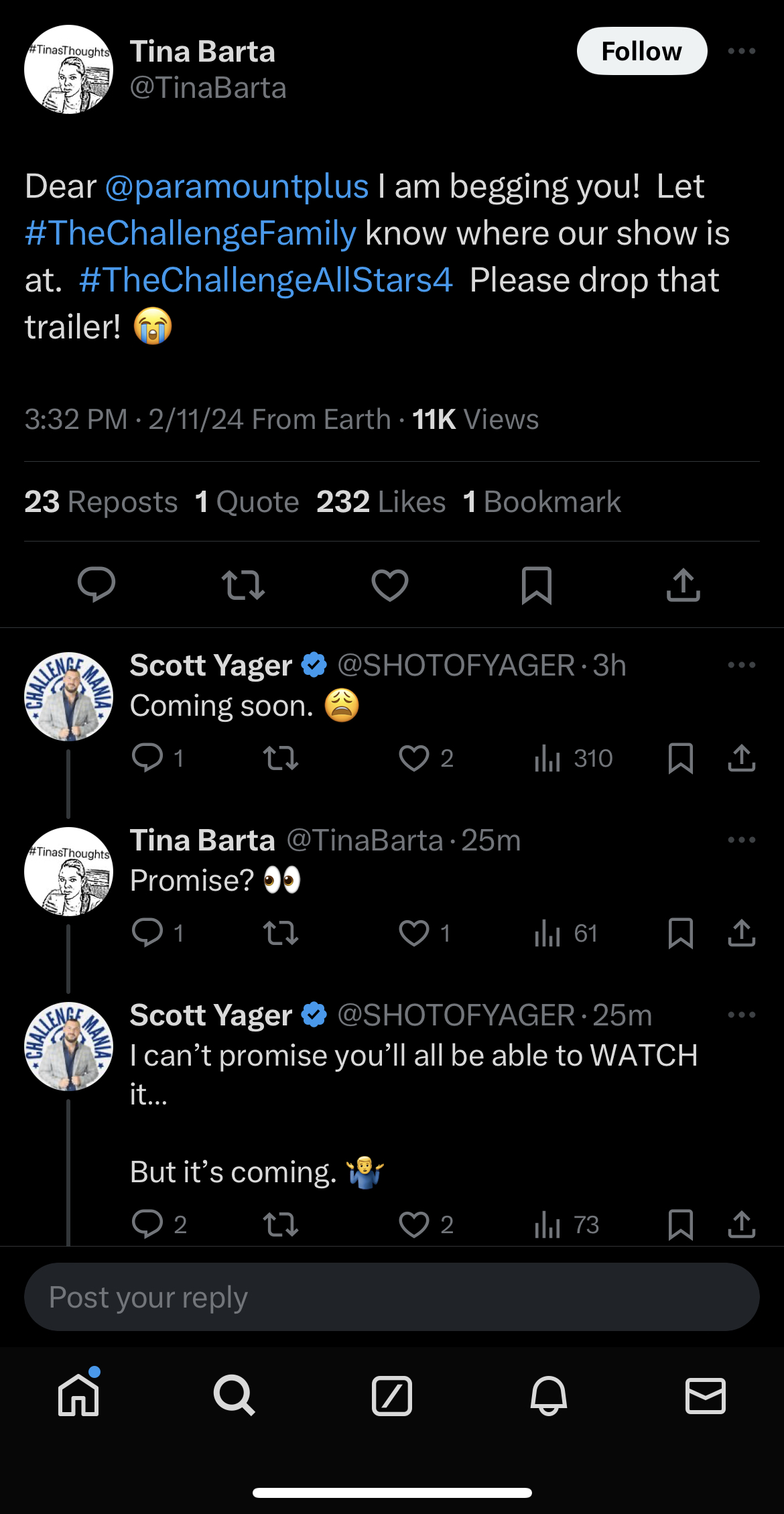Repost the main post about Paramount Plus
This screenshot has height=1514, width=784.
243,585
